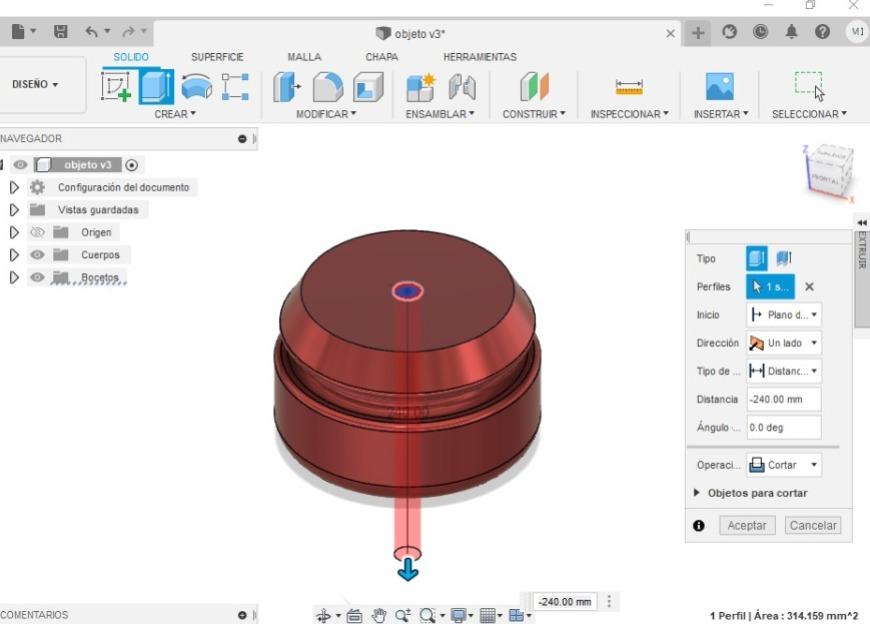This screenshot has height=624, width=870.
Task: Expand the Origen tree node
Action: pyautogui.click(x=14, y=232)
